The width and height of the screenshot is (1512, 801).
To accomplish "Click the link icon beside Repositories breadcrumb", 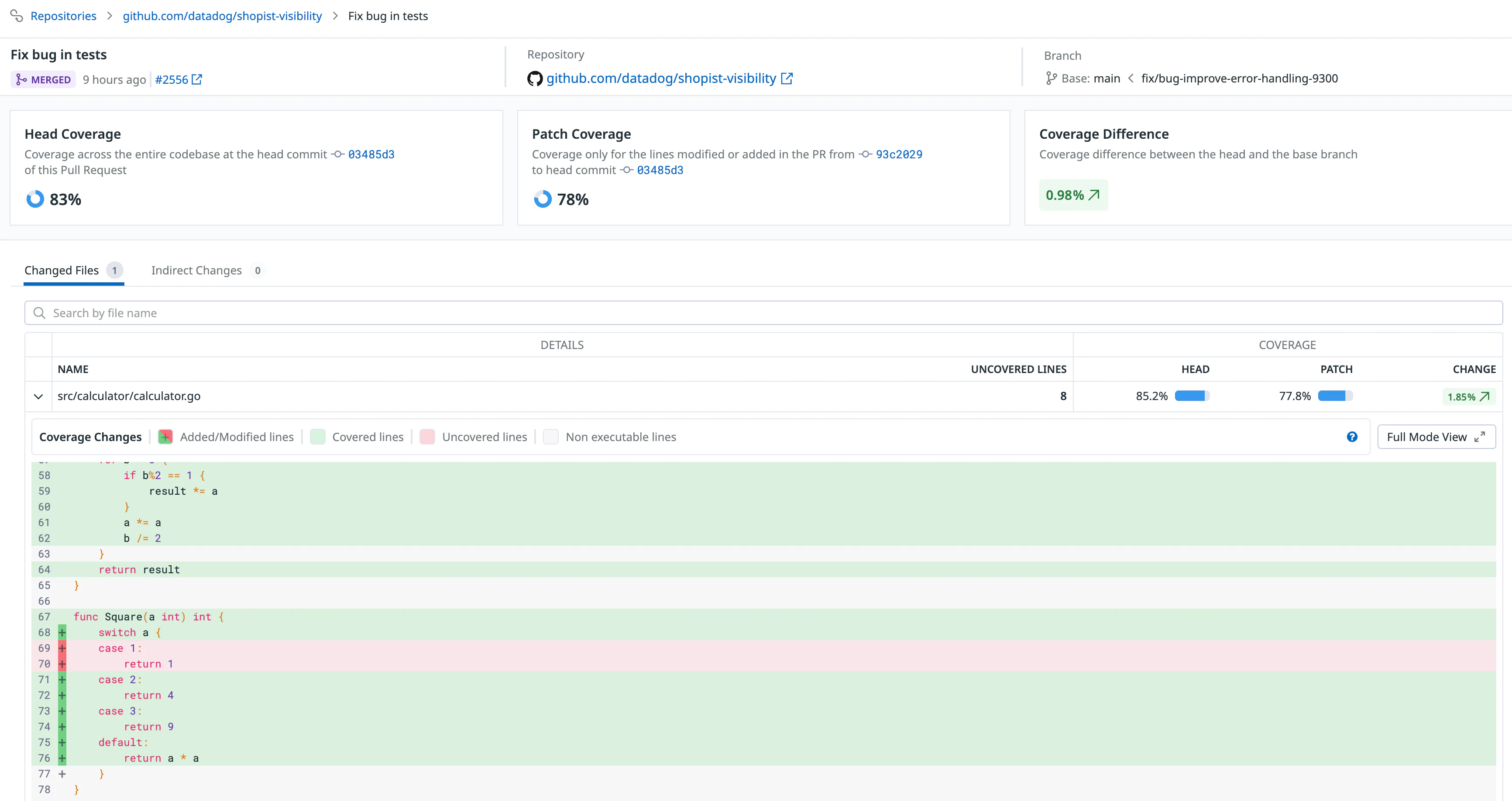I will pyautogui.click(x=17, y=16).
